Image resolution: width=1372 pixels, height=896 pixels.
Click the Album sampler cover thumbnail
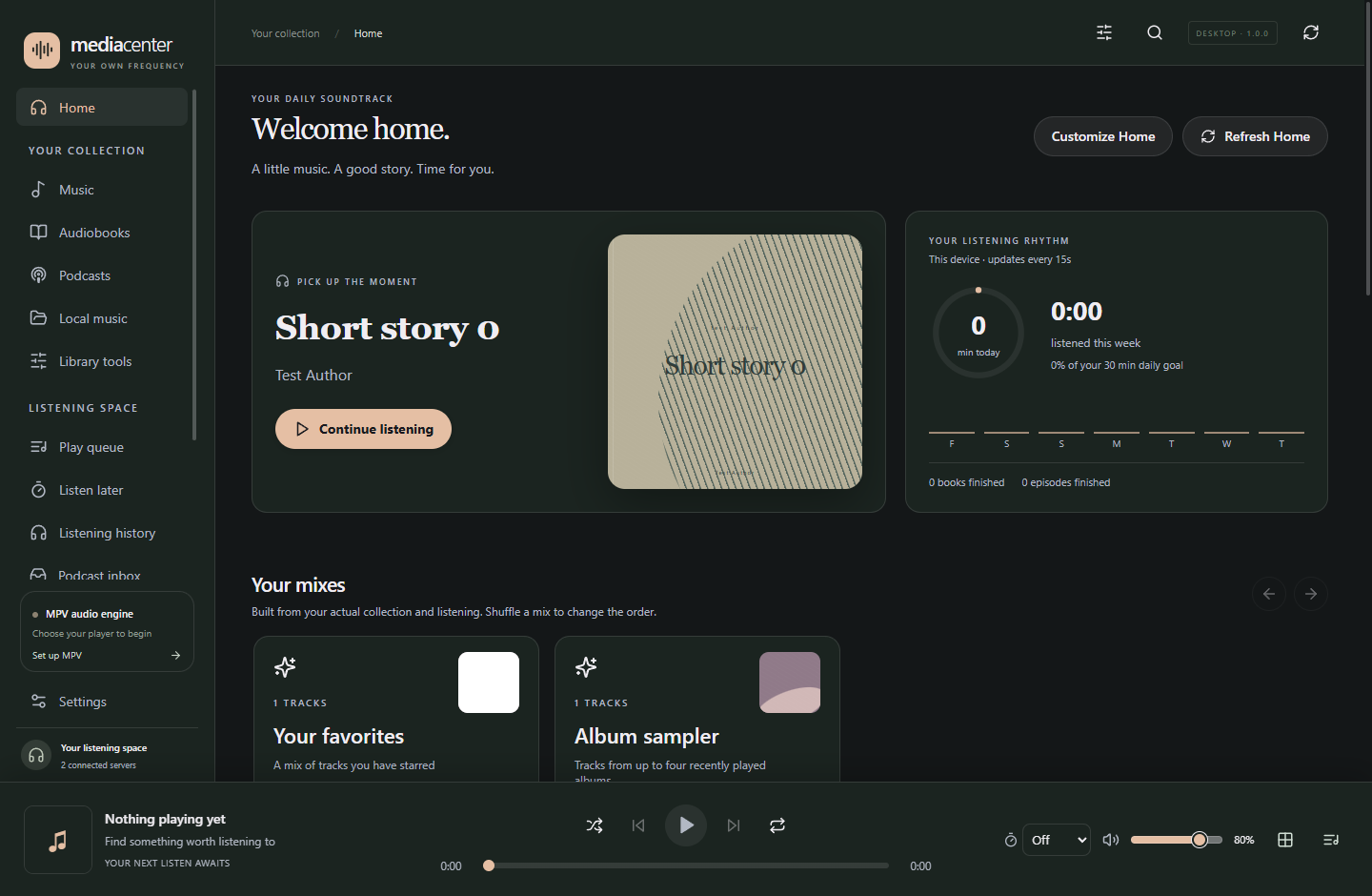pos(790,682)
